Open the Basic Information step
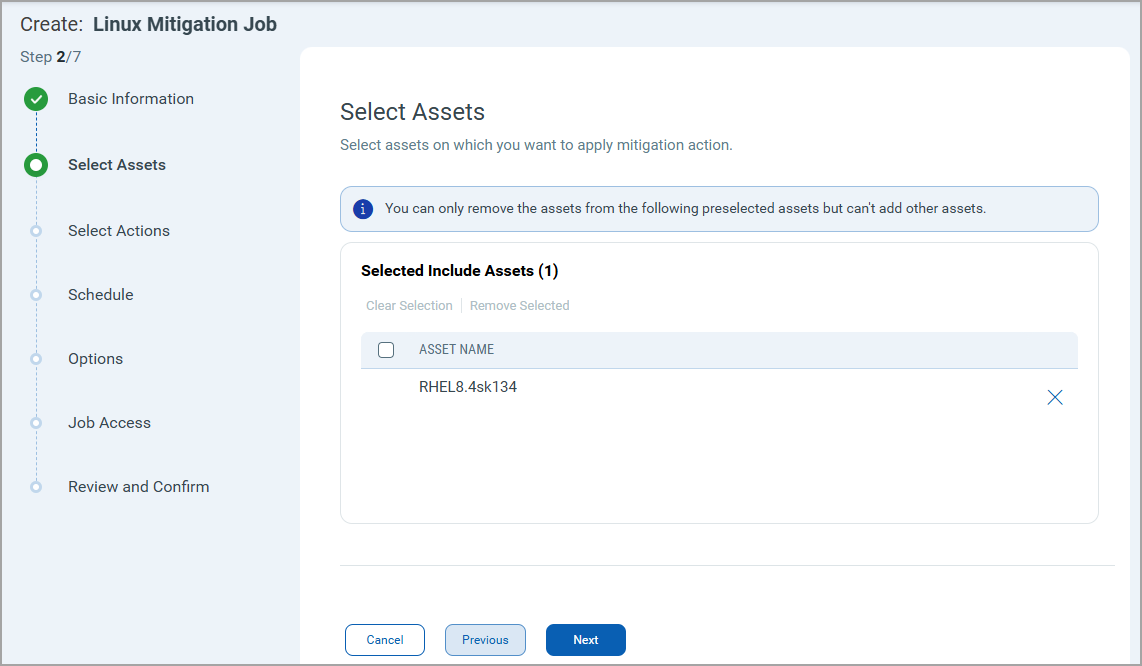The image size is (1142, 666). point(131,99)
